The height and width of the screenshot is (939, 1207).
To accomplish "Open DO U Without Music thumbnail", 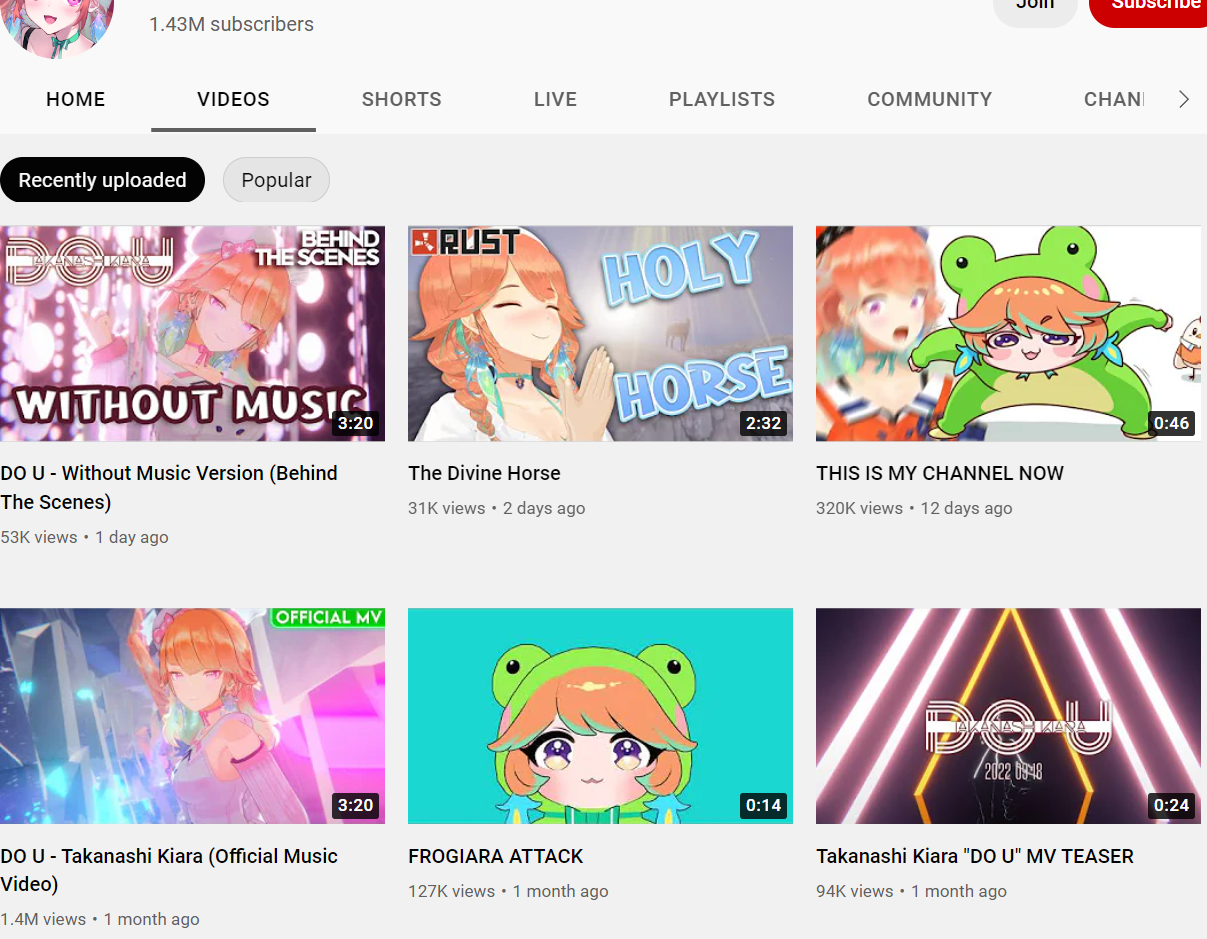I will click(x=192, y=333).
